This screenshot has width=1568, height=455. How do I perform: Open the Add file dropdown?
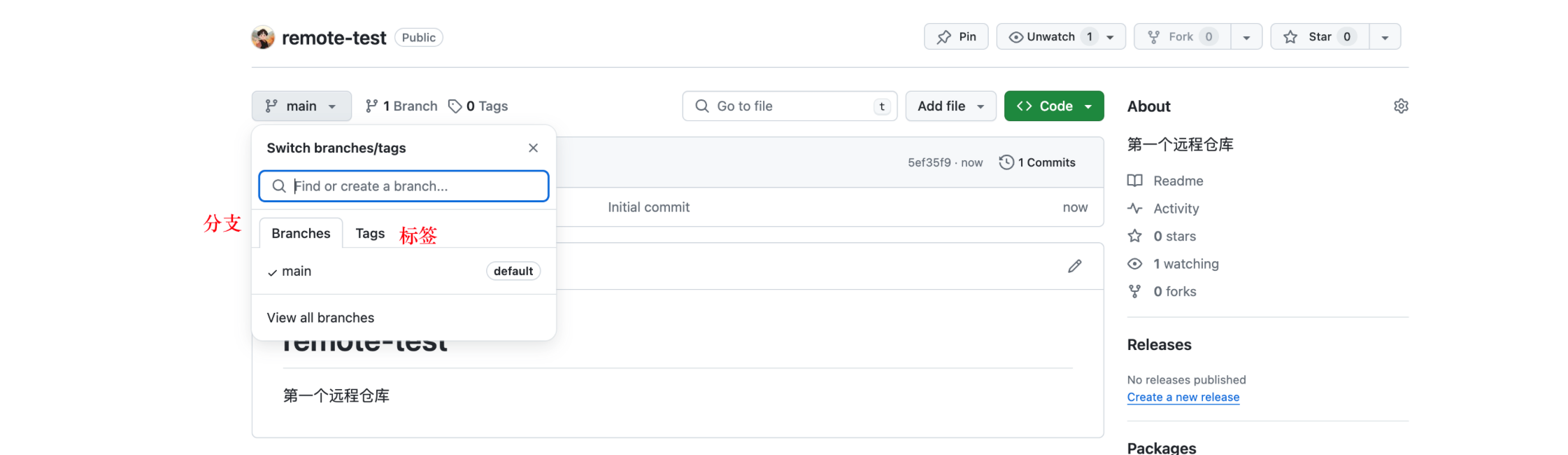[x=950, y=106]
